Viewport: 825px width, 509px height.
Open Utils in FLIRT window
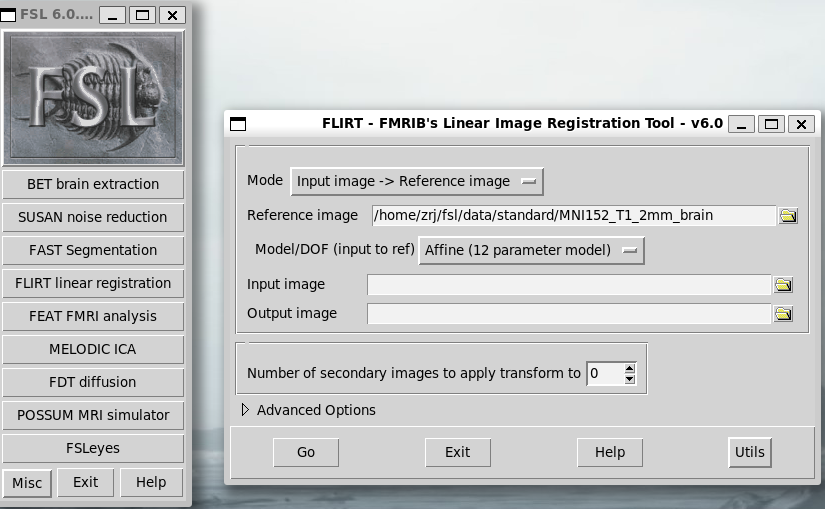tap(750, 452)
